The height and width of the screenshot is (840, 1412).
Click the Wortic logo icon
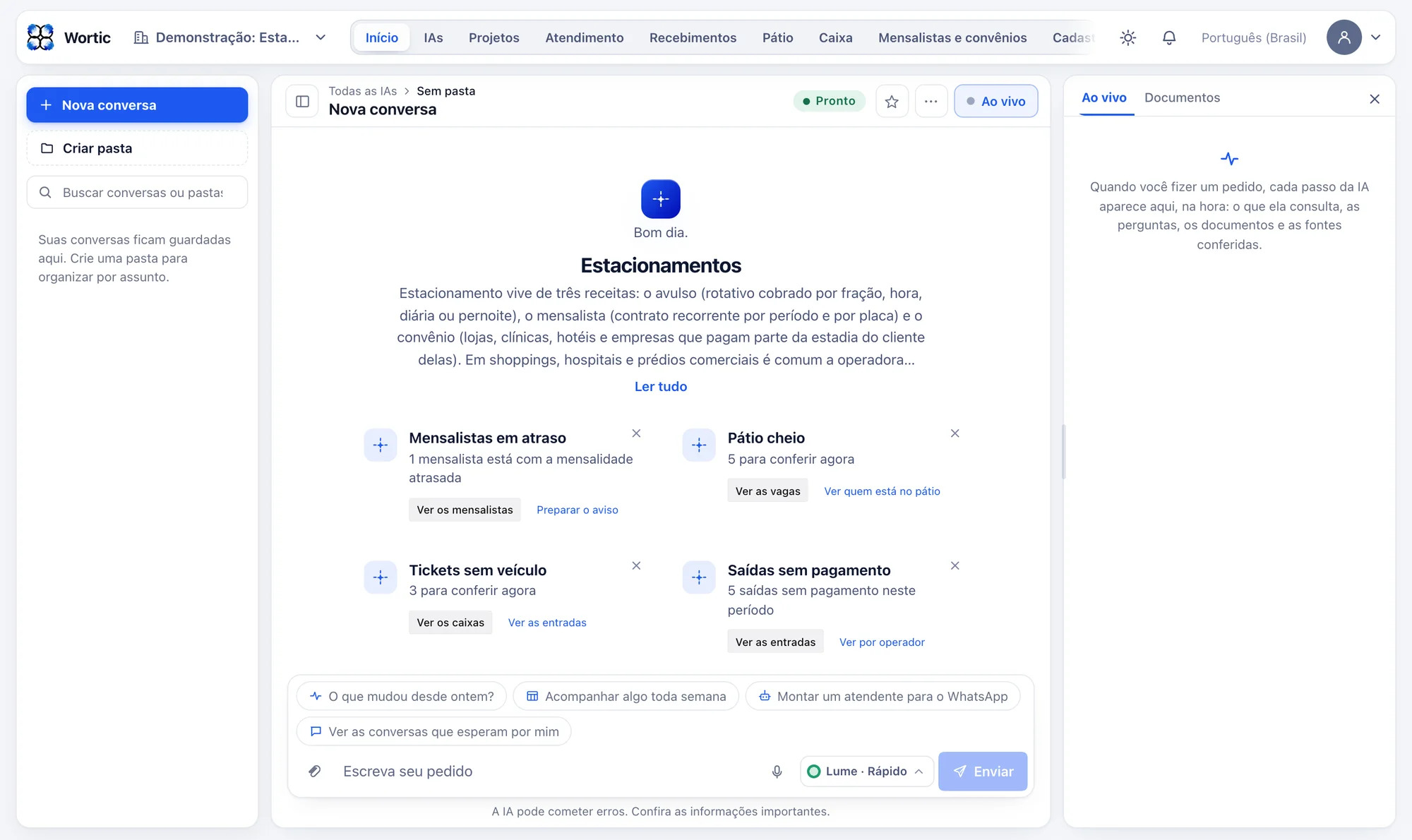40,37
